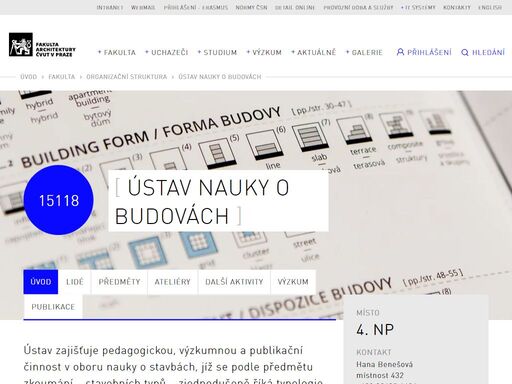The width and height of the screenshot is (512, 384).
Task: Expand the Fakulta main menu
Action: pos(117,52)
